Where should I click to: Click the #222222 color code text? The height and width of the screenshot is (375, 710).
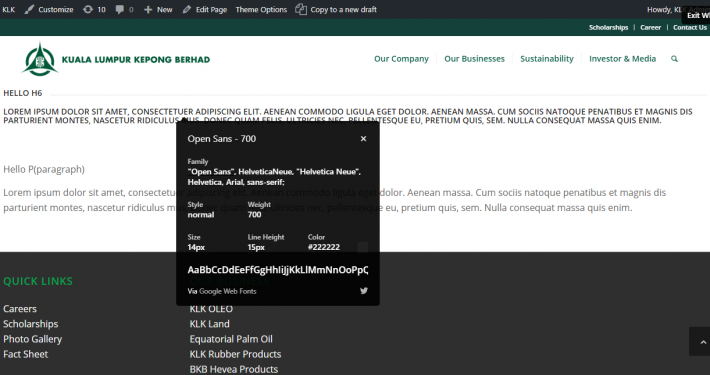(324, 247)
